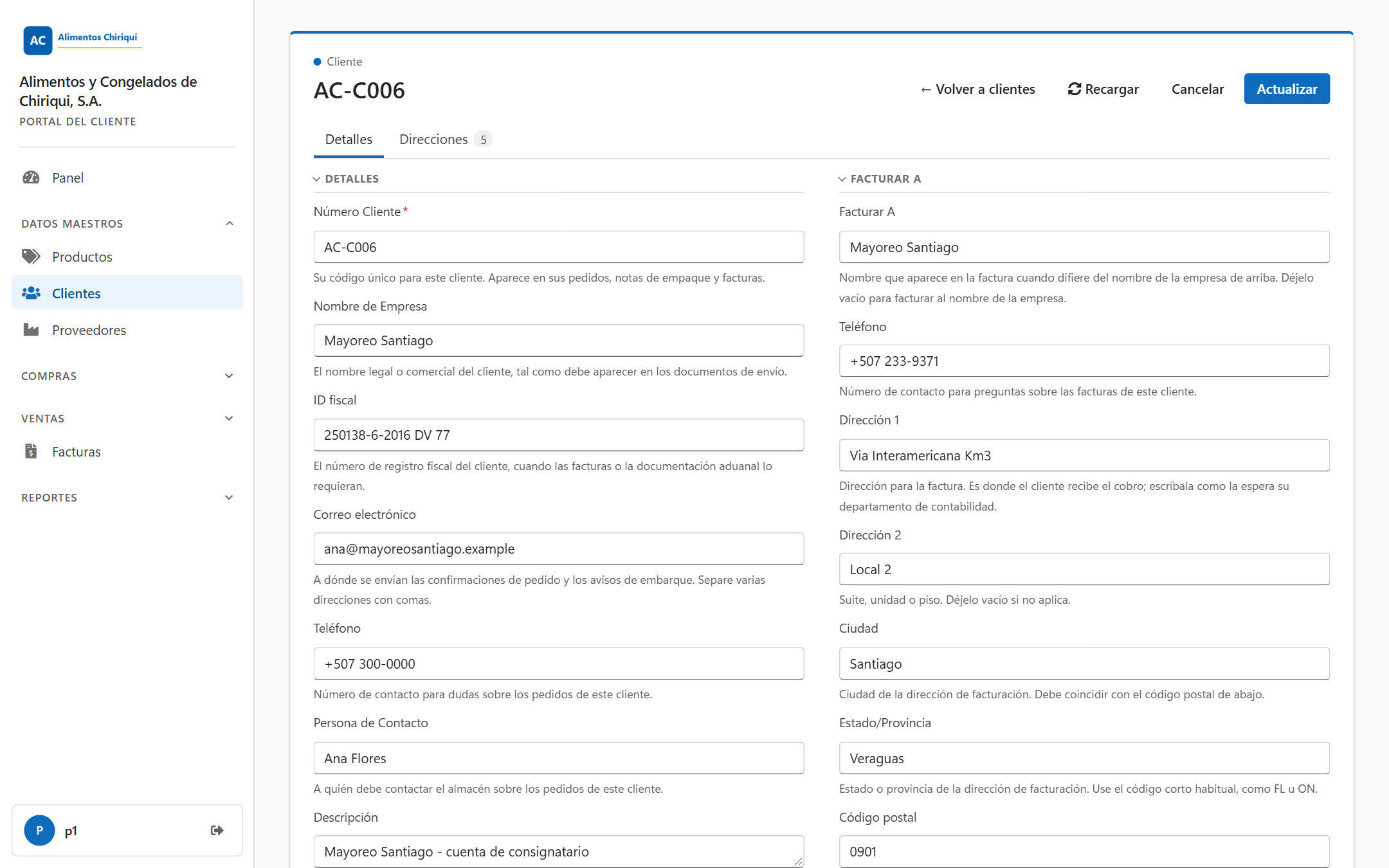Click the Descripción textarea
This screenshot has width=1389, height=868.
pyautogui.click(x=558, y=851)
